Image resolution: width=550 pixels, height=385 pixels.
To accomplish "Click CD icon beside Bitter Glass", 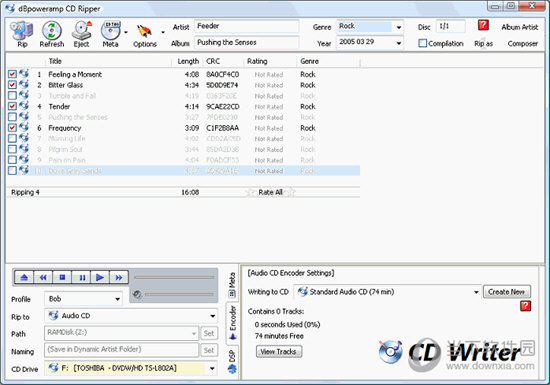I will 24,85.
